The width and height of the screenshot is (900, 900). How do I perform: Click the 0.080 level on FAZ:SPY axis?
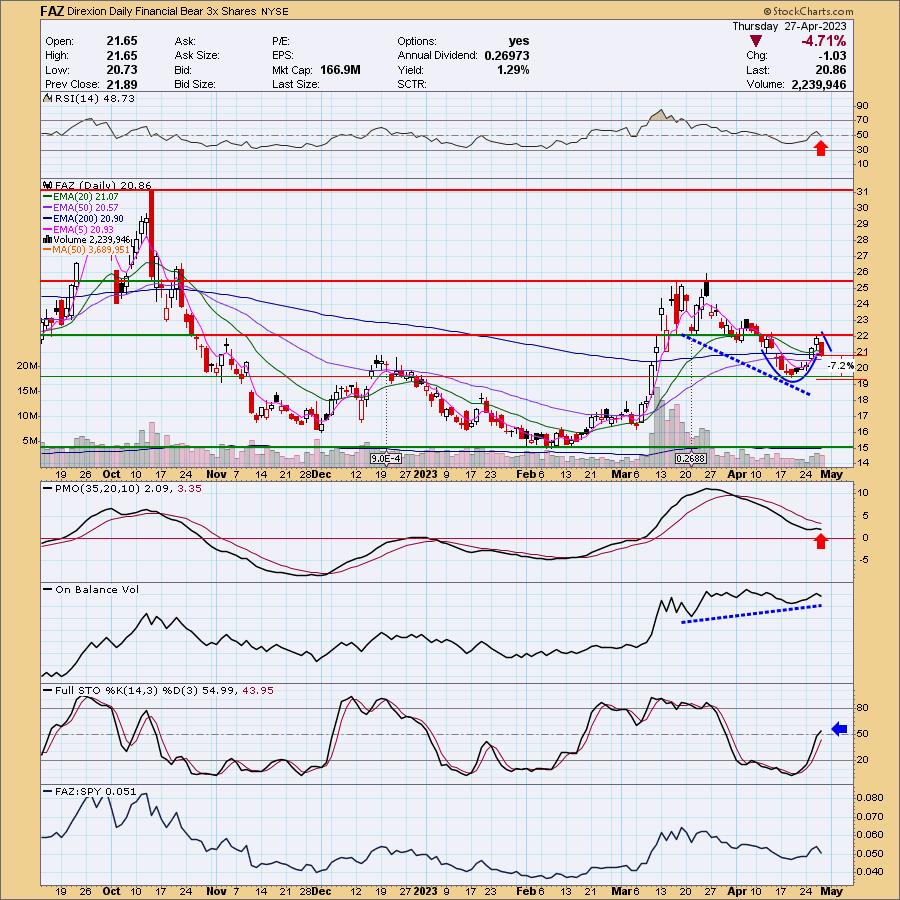[x=870, y=798]
